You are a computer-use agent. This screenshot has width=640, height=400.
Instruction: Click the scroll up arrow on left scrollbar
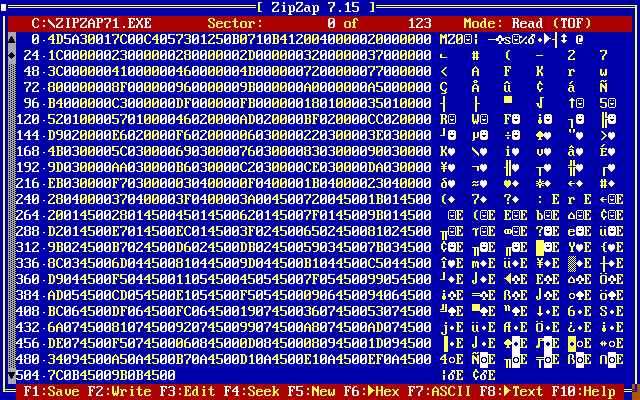tap(12, 38)
